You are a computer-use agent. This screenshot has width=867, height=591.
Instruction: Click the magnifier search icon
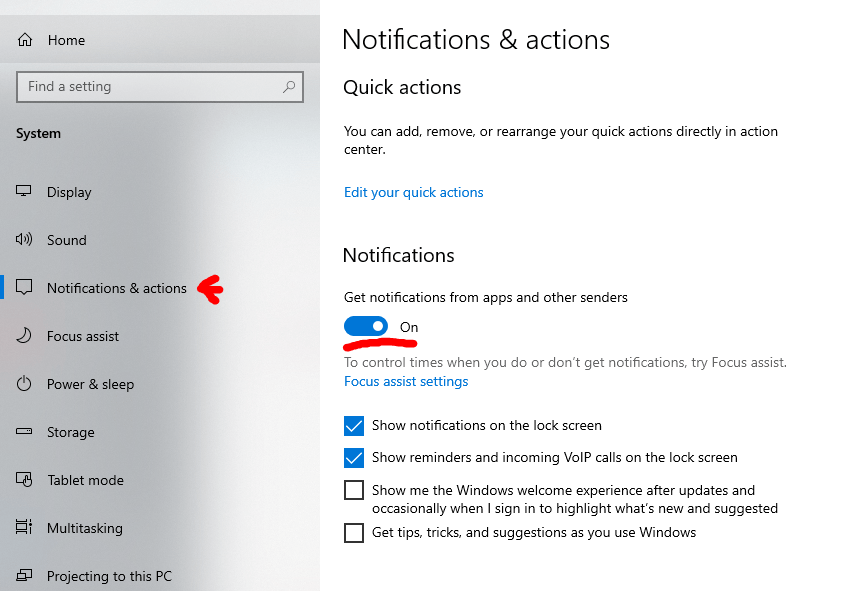289,87
